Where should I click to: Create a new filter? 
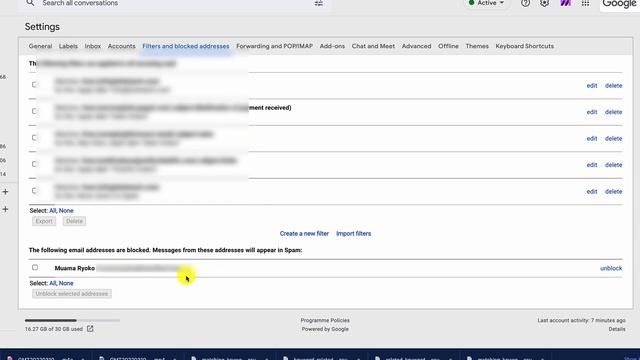tap(304, 233)
